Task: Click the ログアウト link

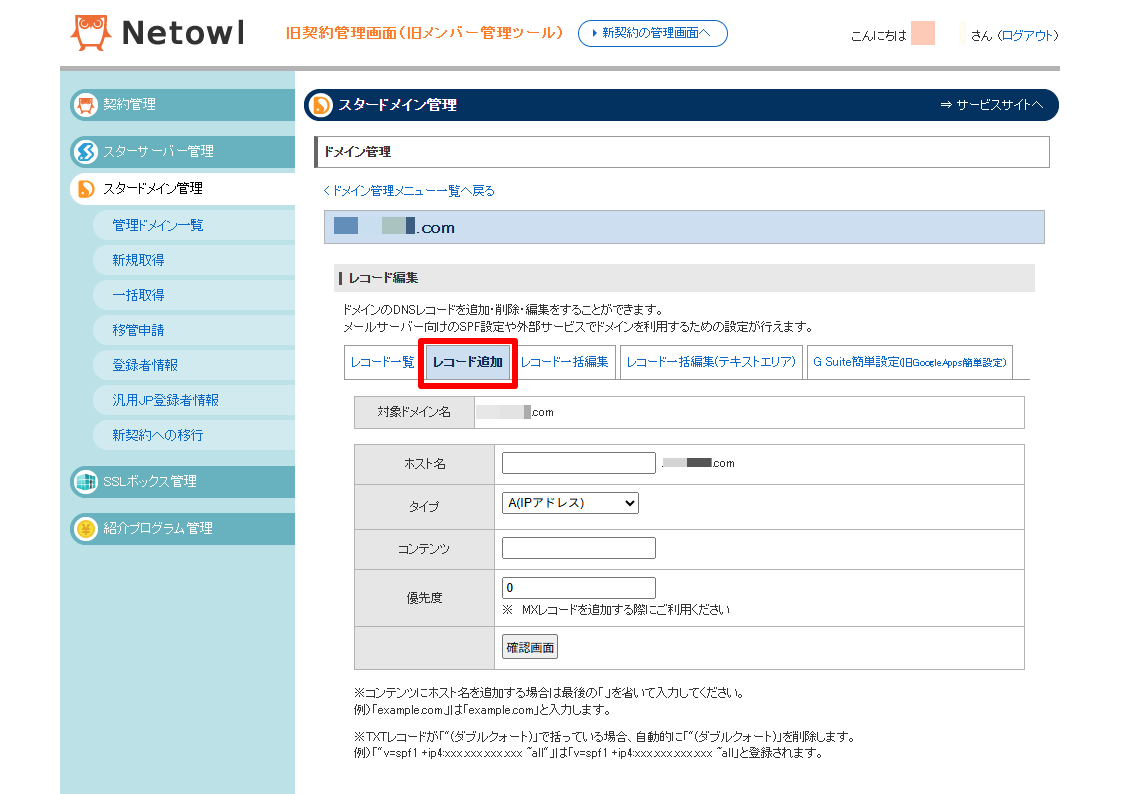Action: point(1027,36)
